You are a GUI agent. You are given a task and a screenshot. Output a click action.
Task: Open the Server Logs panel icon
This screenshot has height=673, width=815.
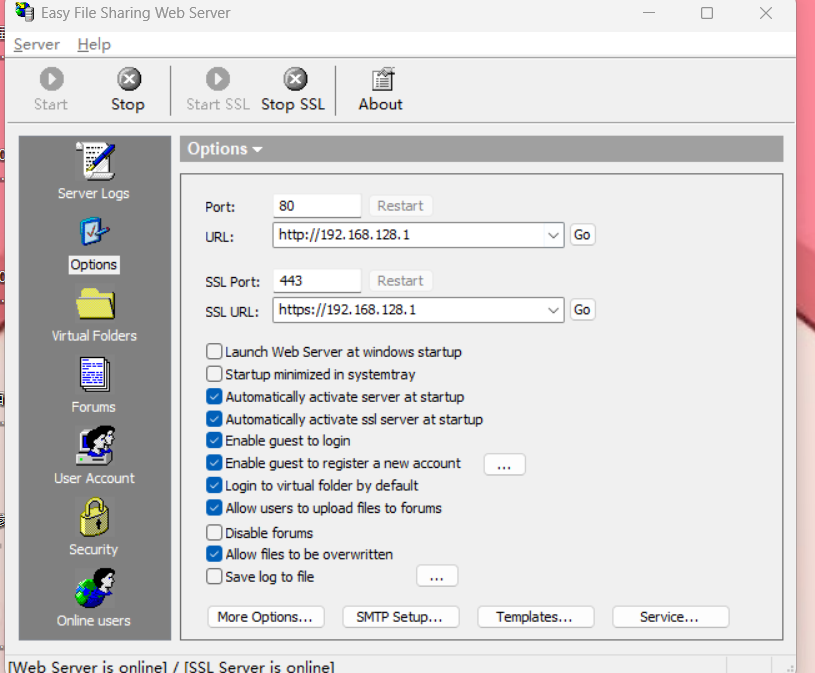pyautogui.click(x=94, y=161)
